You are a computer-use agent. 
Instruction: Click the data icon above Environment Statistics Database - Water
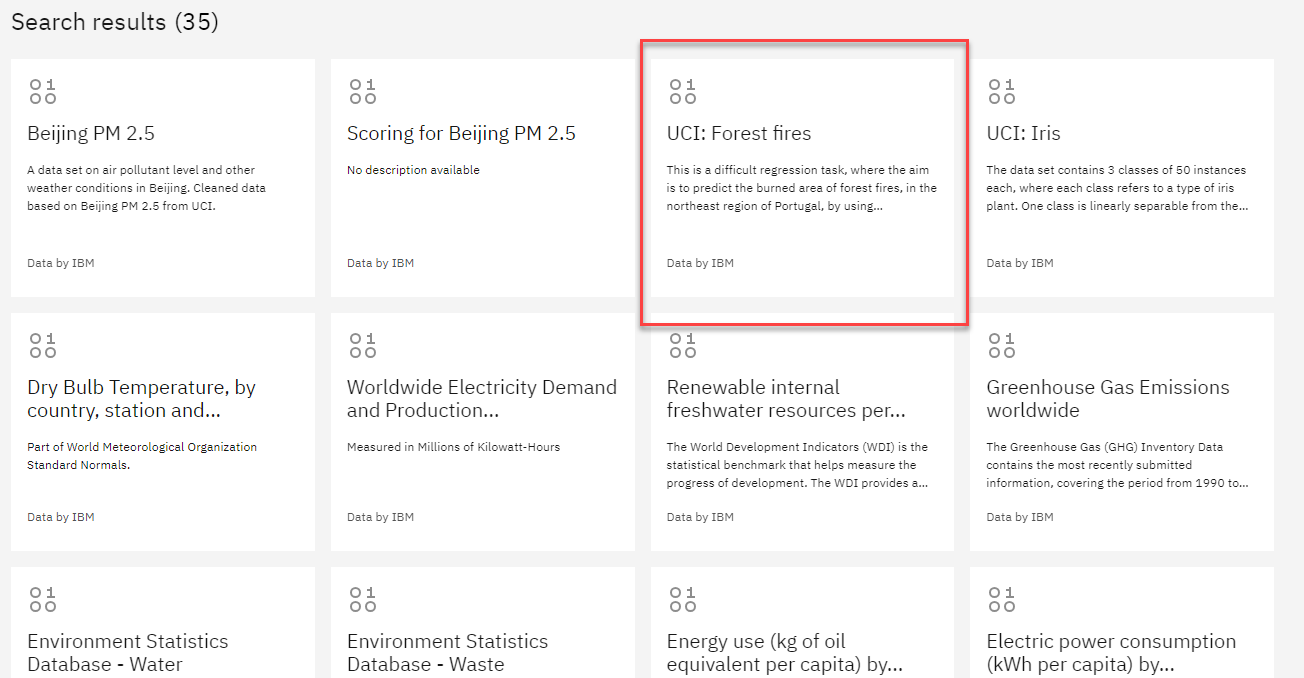click(x=43, y=599)
